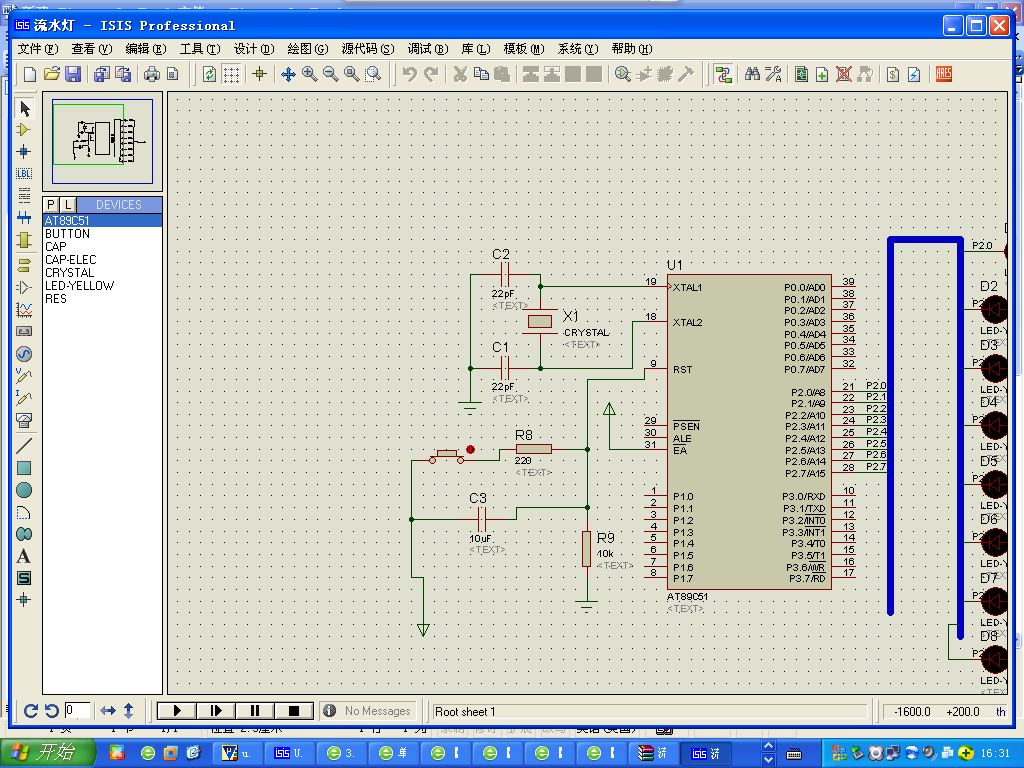Select the 2D Text (A) tool
Screen dimensions: 1024x768
tap(24, 556)
